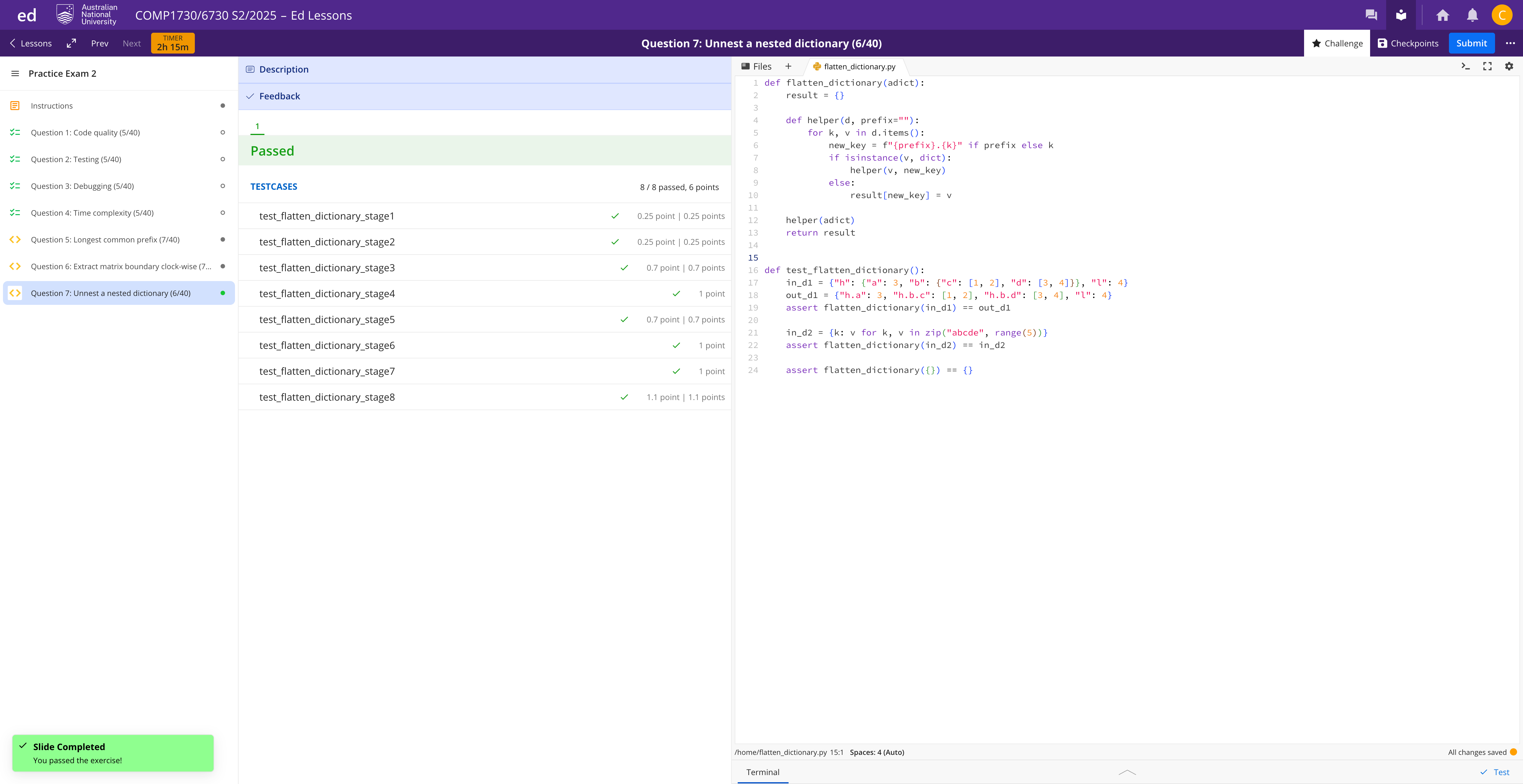Open the discussion chat icon

(x=1371, y=15)
